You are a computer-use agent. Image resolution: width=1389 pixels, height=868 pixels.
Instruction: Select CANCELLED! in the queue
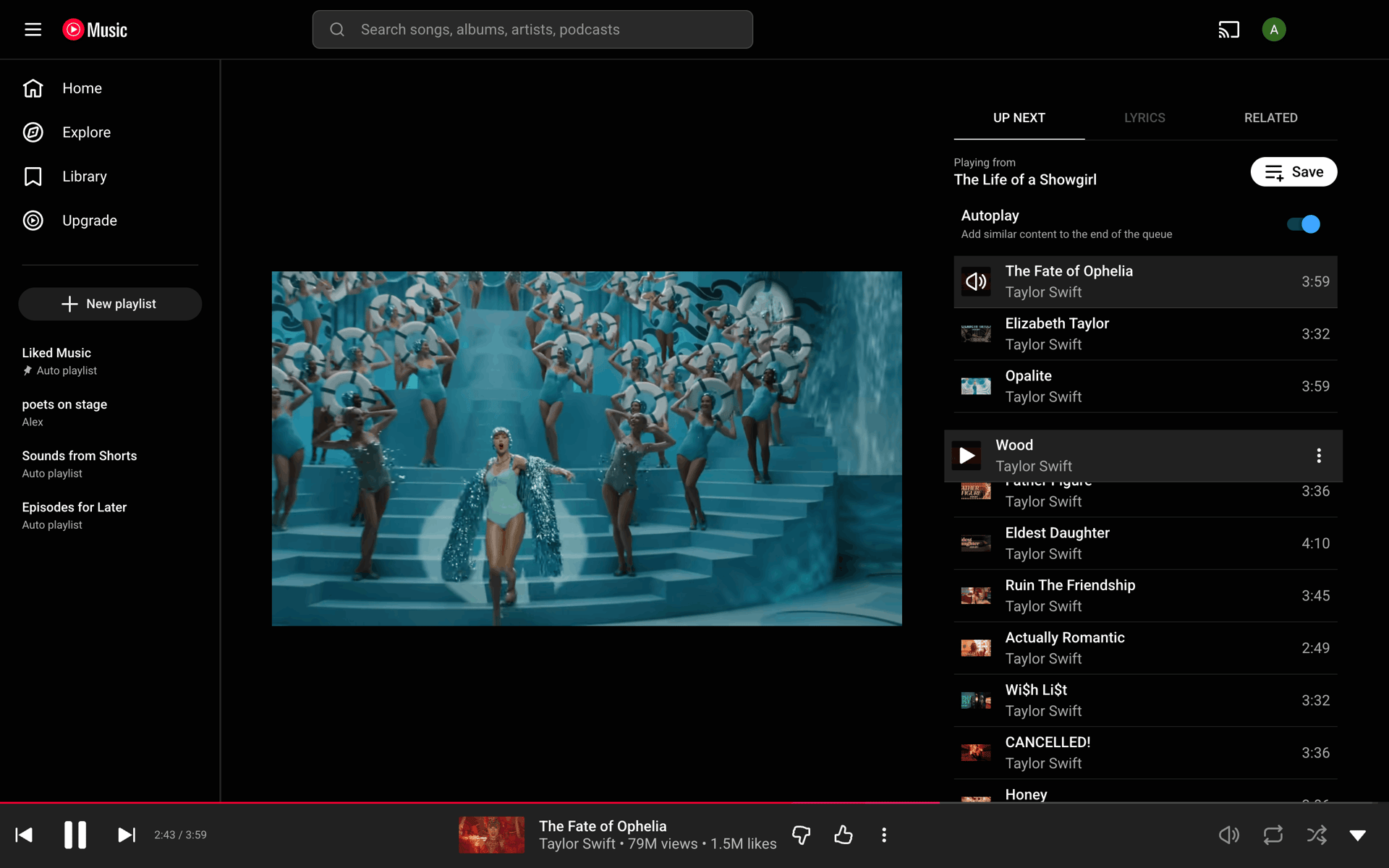1145,753
